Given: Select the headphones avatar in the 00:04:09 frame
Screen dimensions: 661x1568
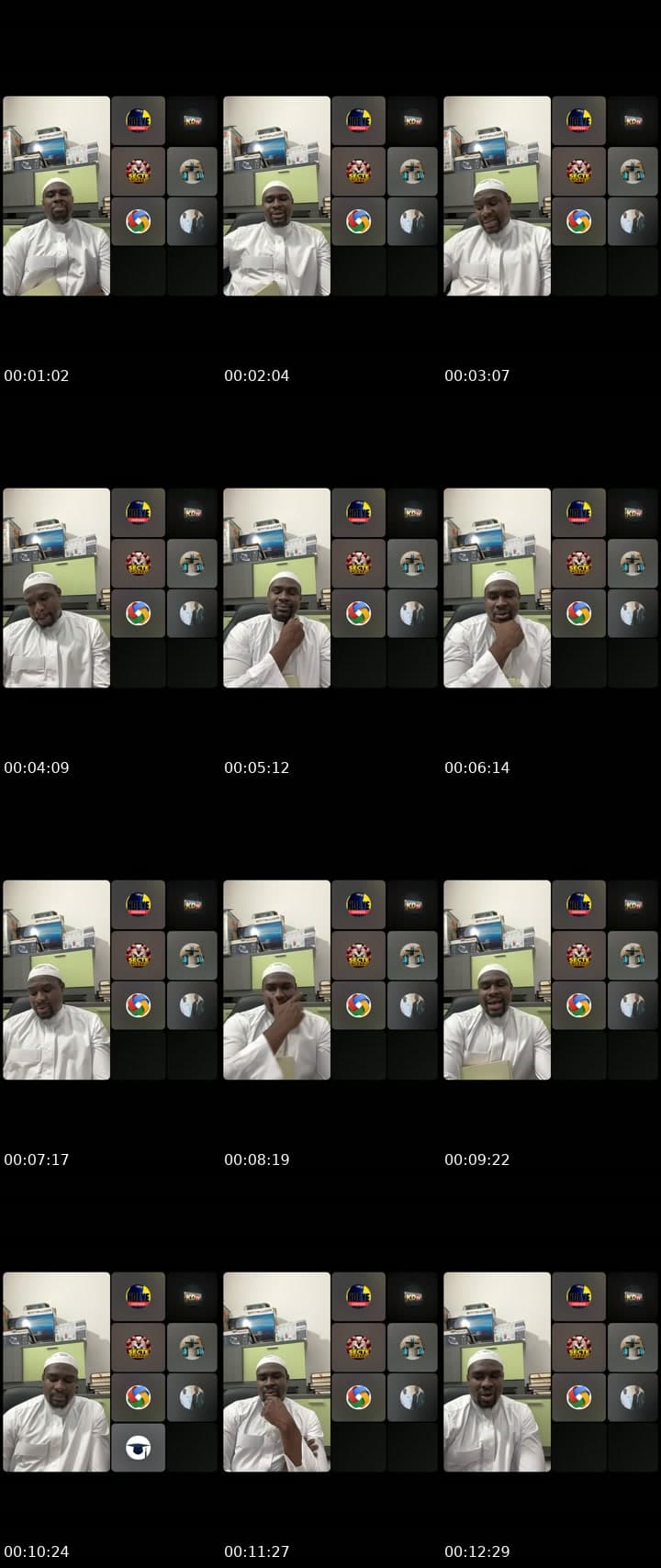Looking at the screenshot, I should pyautogui.click(x=193, y=564).
